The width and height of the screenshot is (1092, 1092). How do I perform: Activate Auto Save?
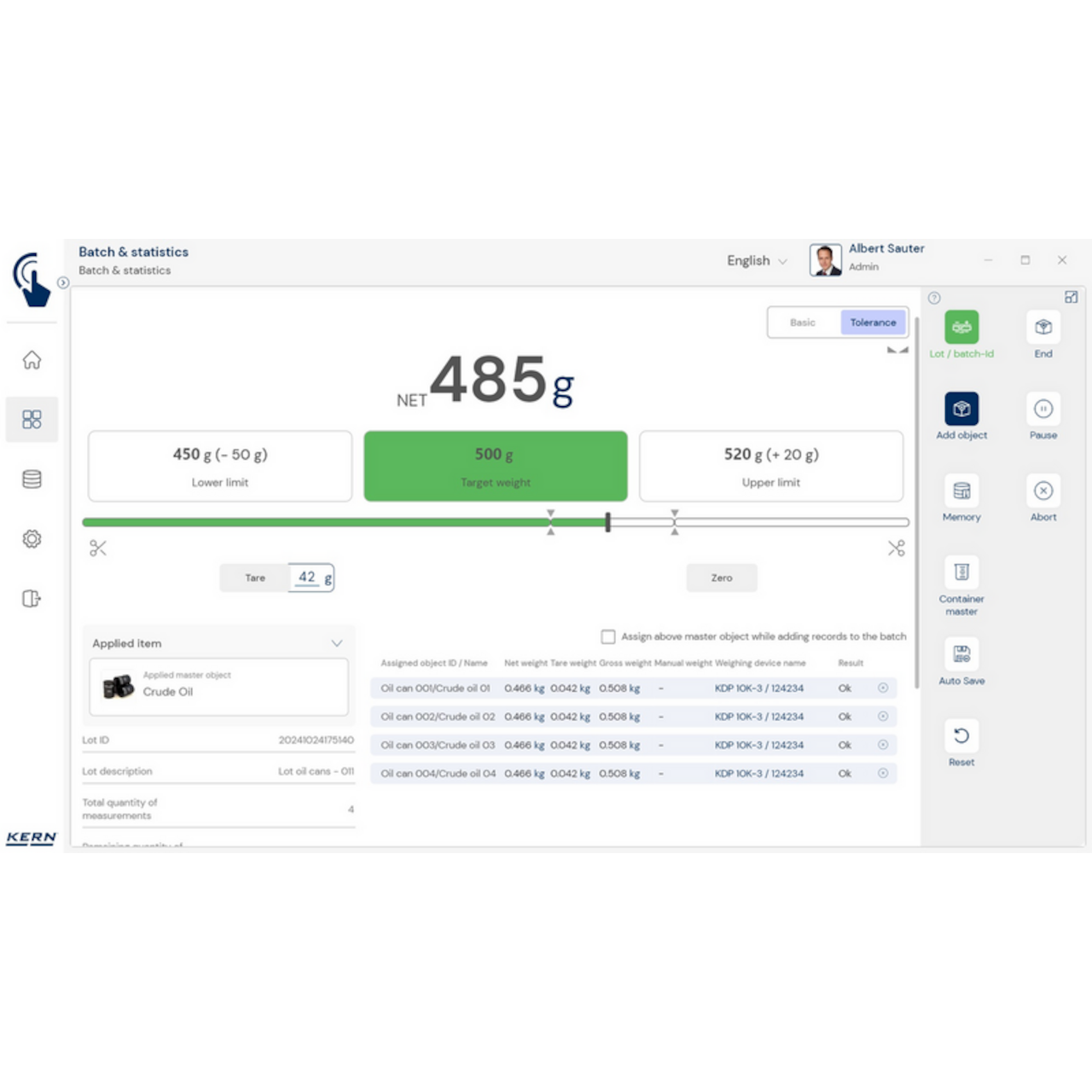[x=961, y=653]
